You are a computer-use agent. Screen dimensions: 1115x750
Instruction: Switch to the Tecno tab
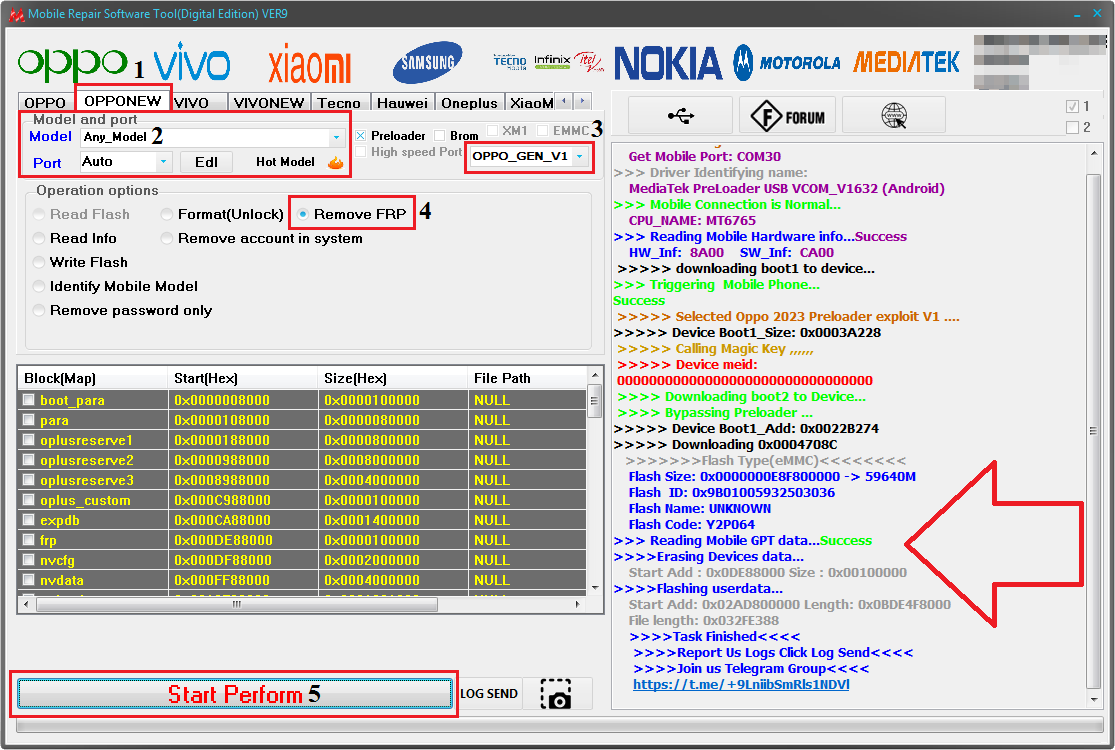(x=339, y=103)
